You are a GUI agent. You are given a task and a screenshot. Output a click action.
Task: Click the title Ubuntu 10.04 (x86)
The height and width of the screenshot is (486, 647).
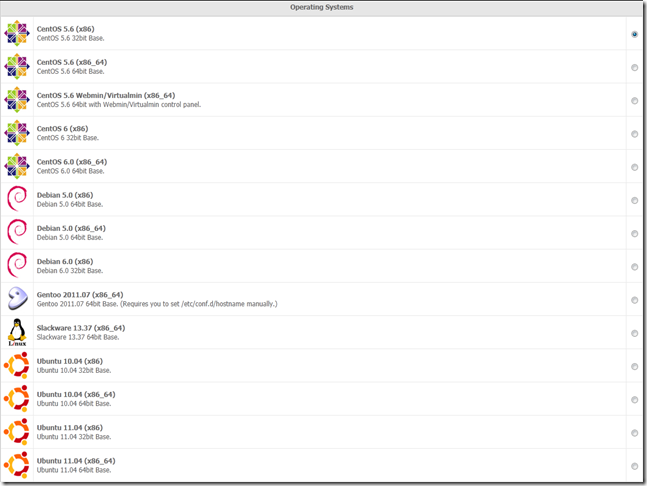coord(70,361)
